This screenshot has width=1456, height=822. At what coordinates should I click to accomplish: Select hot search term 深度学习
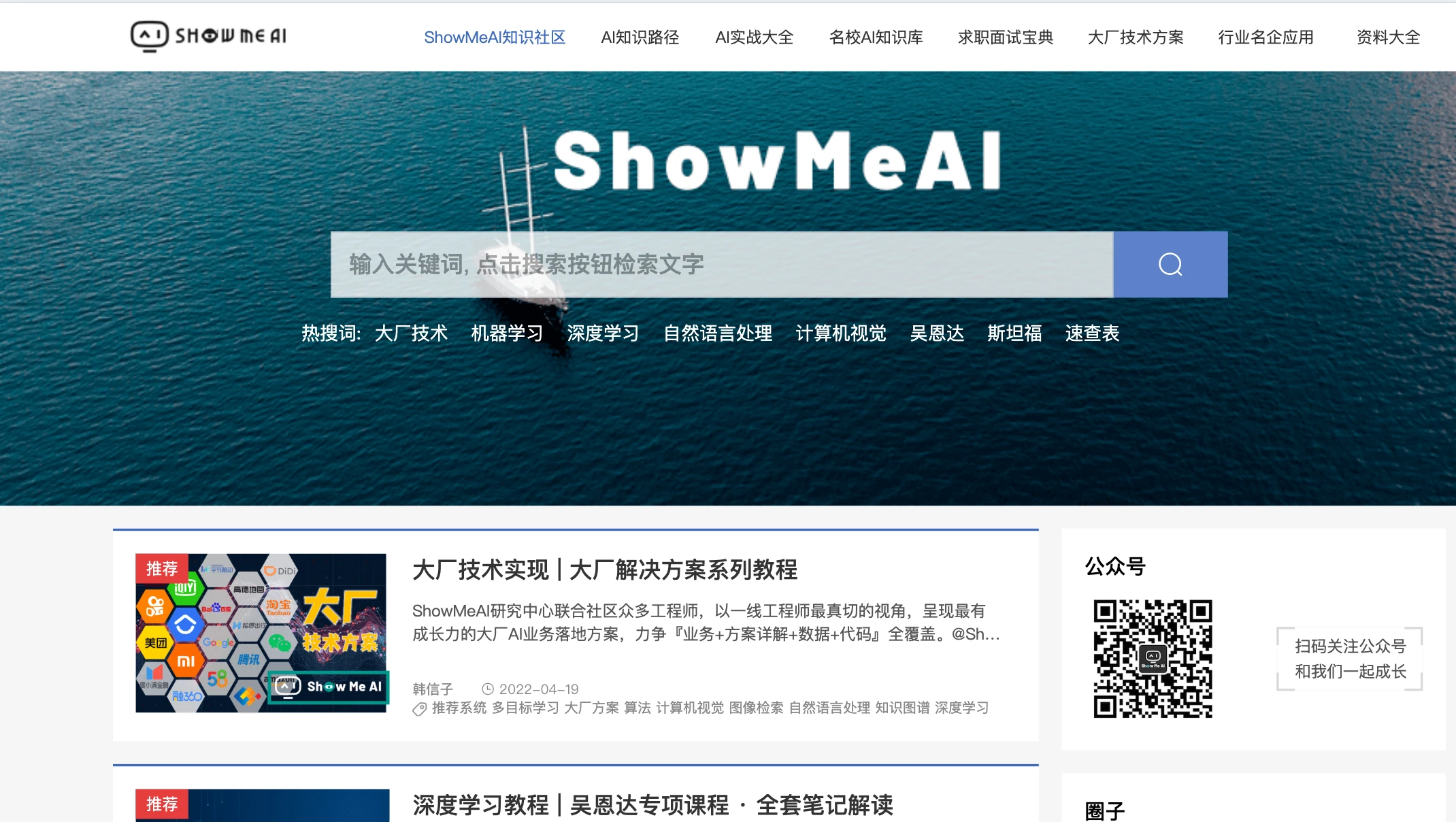click(x=603, y=333)
